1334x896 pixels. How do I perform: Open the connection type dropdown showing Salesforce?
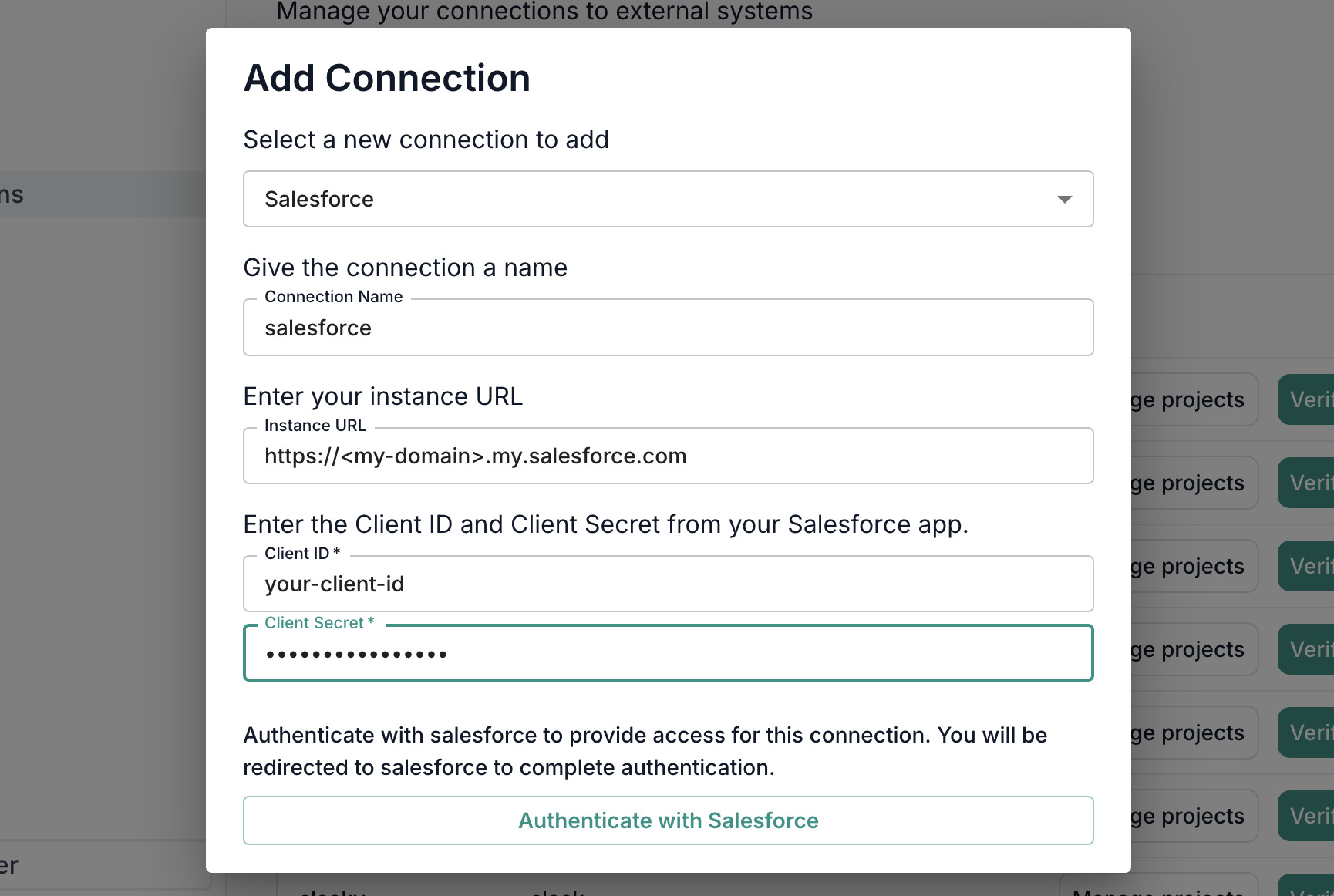668,199
